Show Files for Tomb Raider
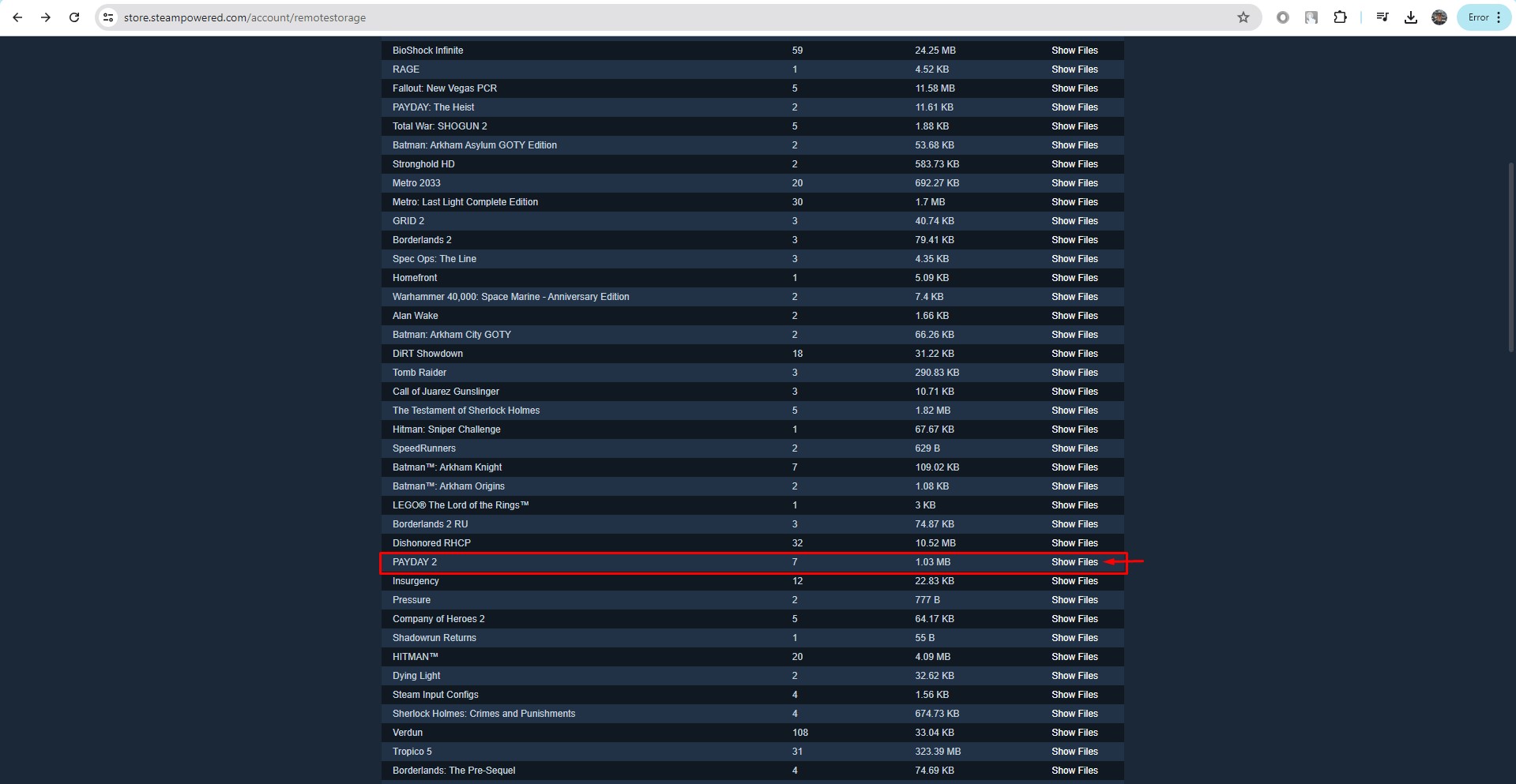1516x784 pixels. [1074, 373]
